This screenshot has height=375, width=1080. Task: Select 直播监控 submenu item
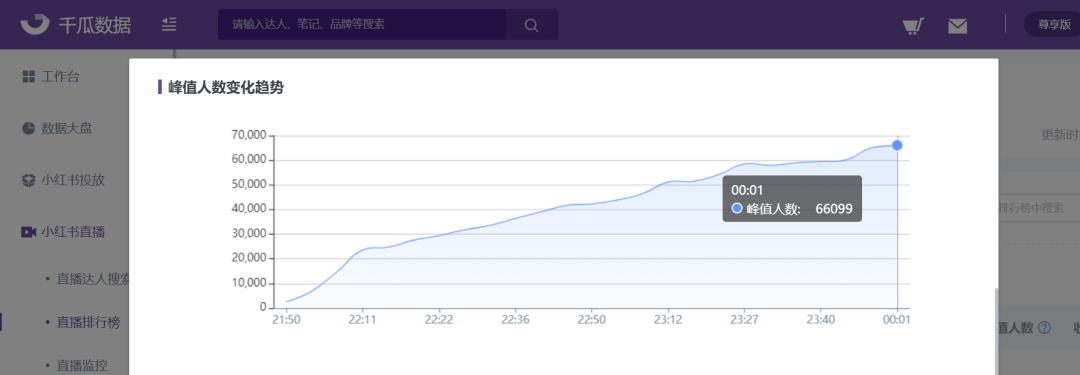(82, 365)
